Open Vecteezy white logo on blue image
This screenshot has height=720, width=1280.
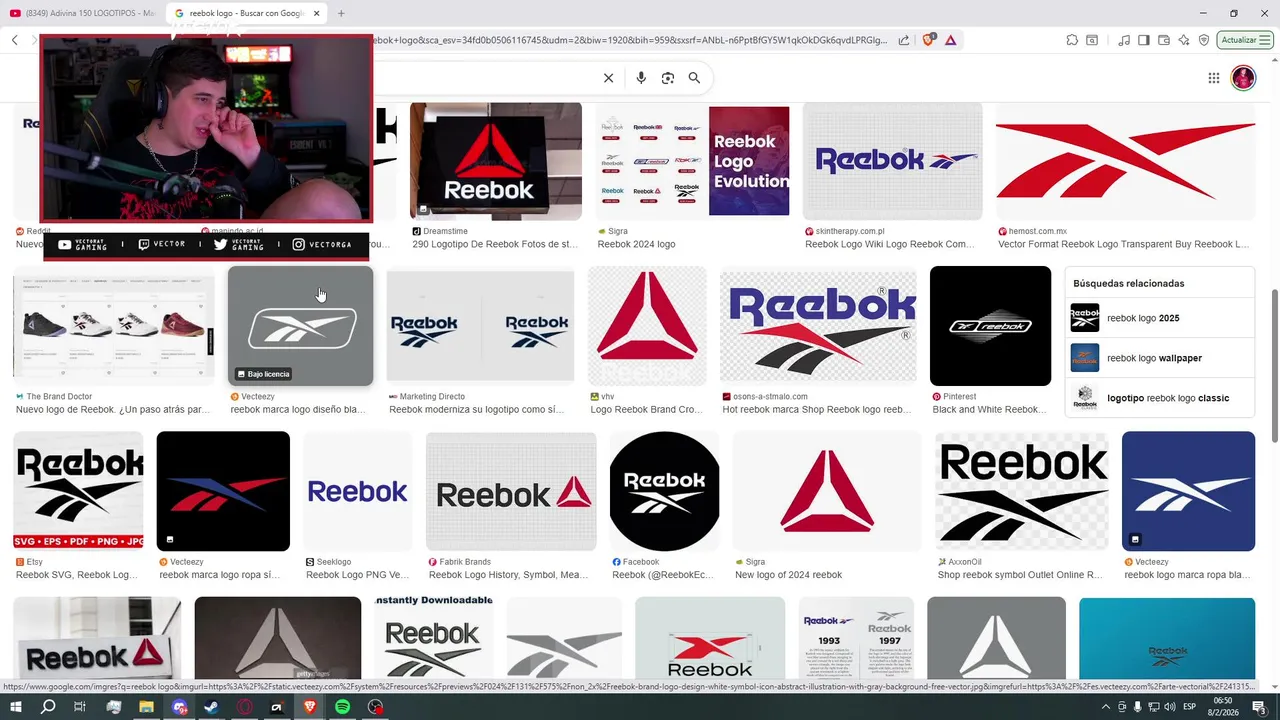pos(1188,491)
